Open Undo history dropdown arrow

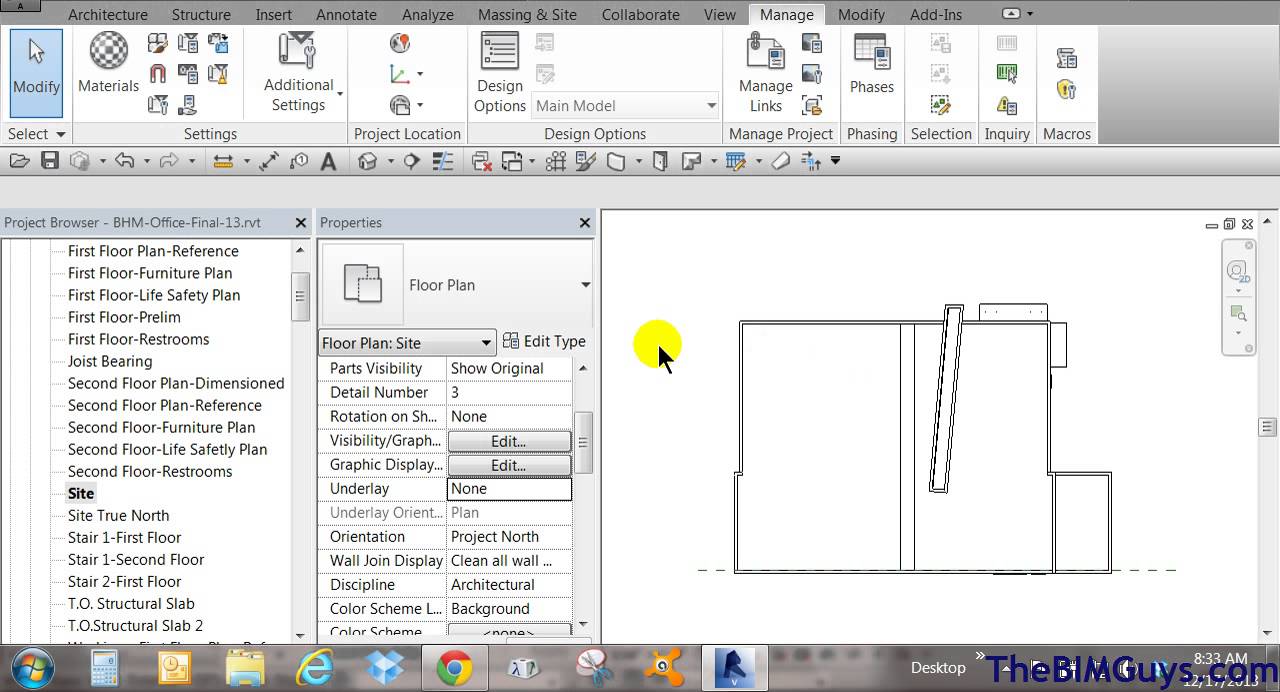[x=147, y=161]
